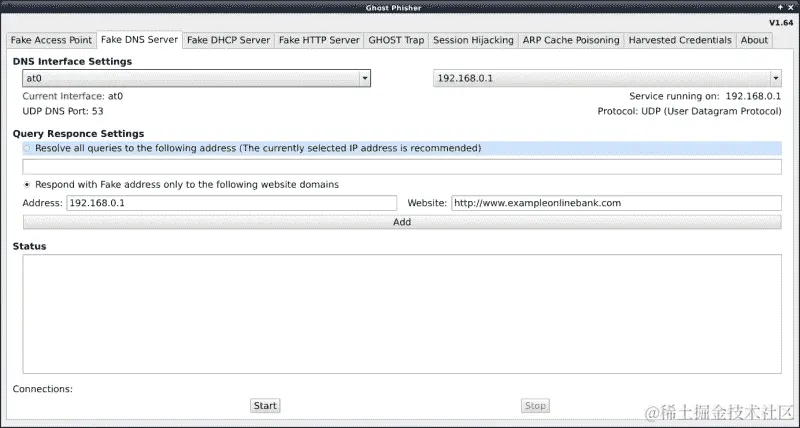The width and height of the screenshot is (800, 428).
Task: Select 'Respond with Fake address only' radio option
Action: [x=27, y=185]
